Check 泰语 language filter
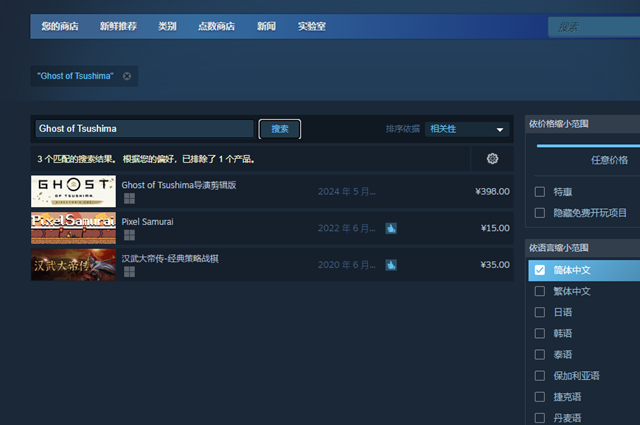This screenshot has height=425, width=640. tap(540, 354)
